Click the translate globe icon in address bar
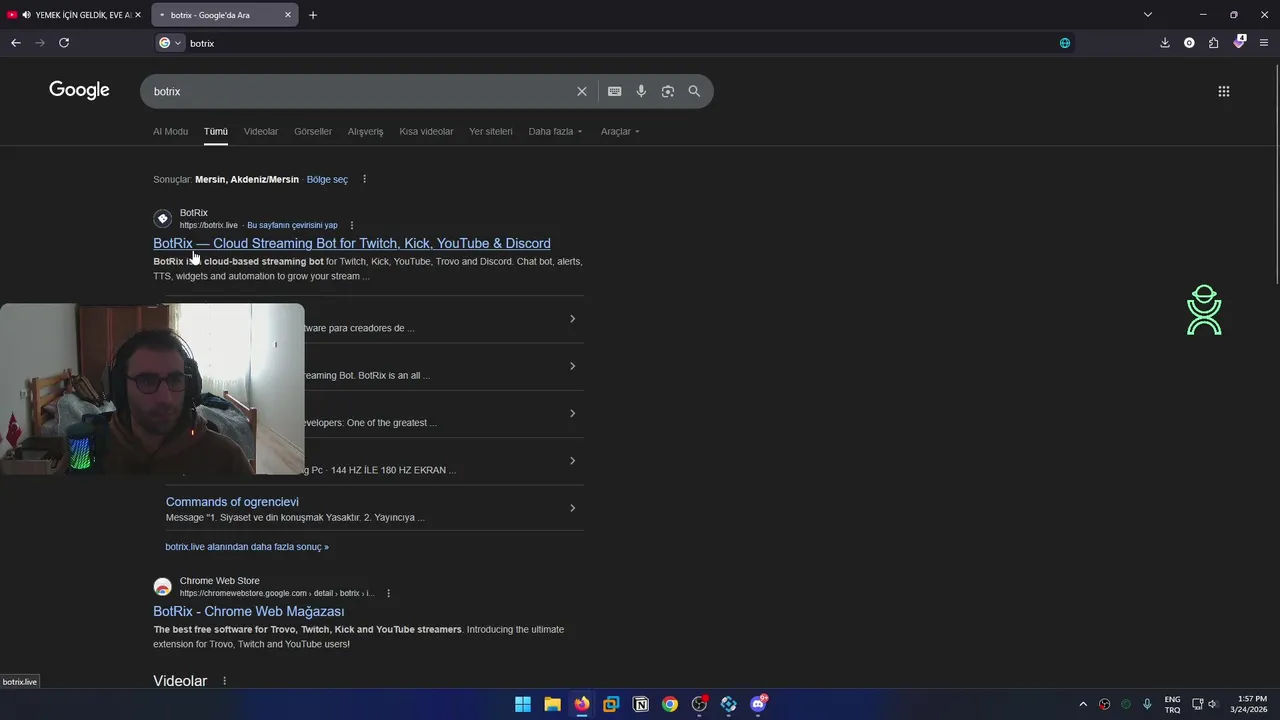The image size is (1280, 720). pos(1065,43)
